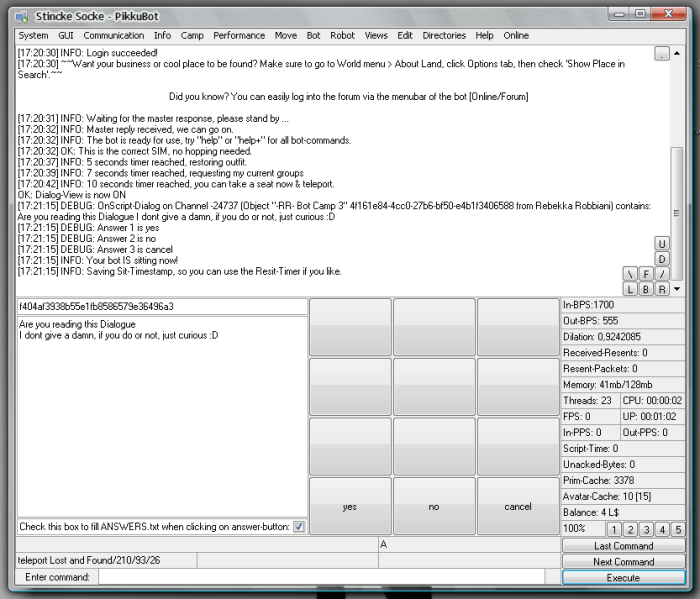
Task: Open the Communication menu
Action: click(113, 35)
